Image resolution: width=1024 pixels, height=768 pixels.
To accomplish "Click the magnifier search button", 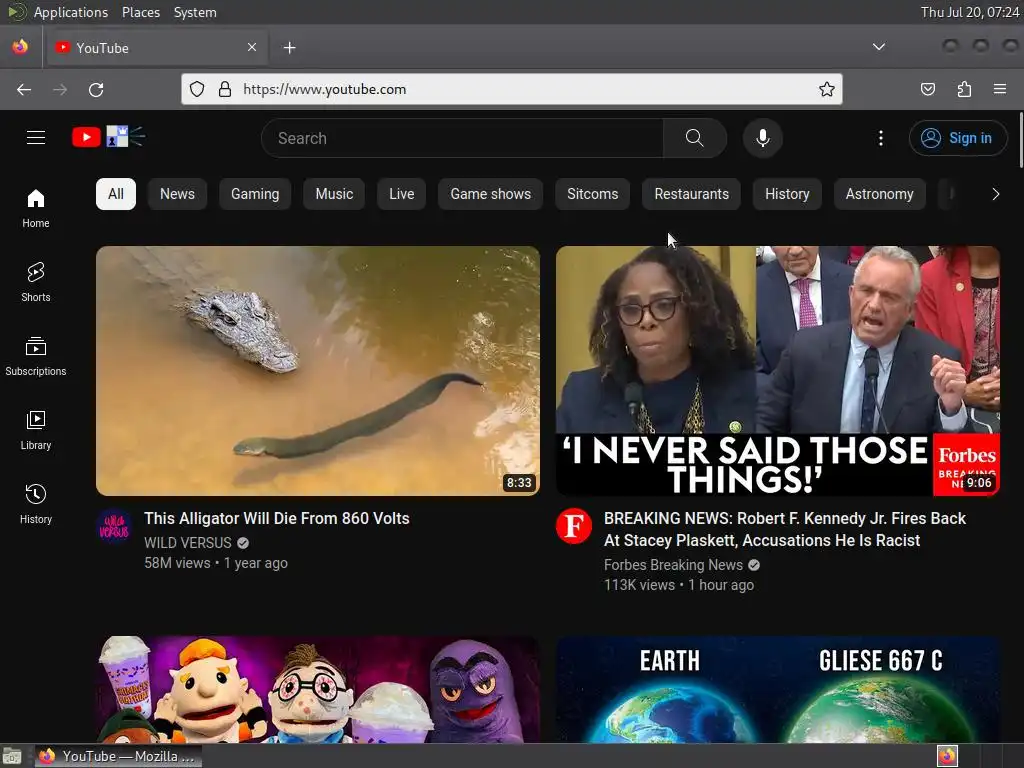I will pyautogui.click(x=694, y=138).
